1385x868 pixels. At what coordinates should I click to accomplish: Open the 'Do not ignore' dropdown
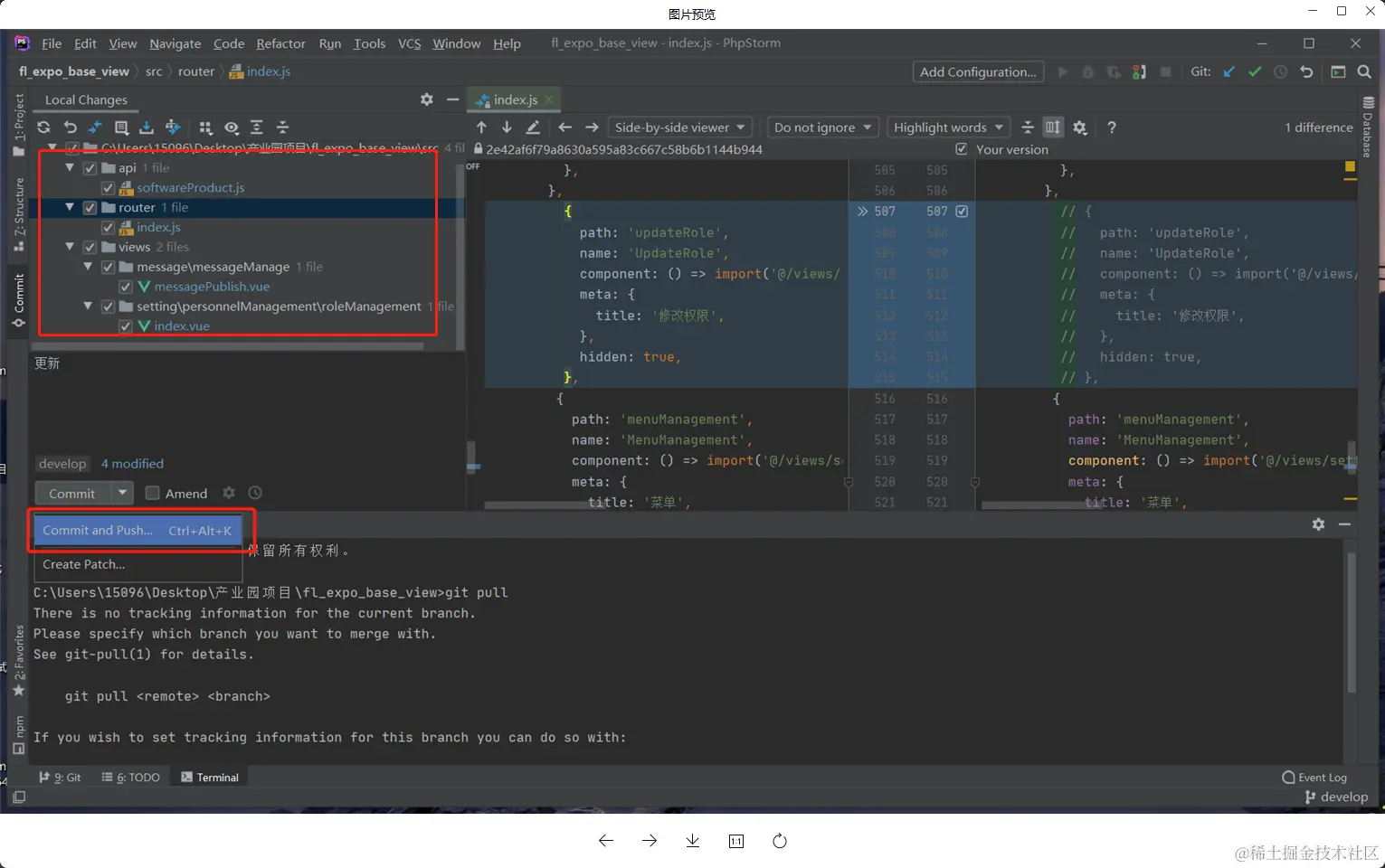click(x=822, y=127)
